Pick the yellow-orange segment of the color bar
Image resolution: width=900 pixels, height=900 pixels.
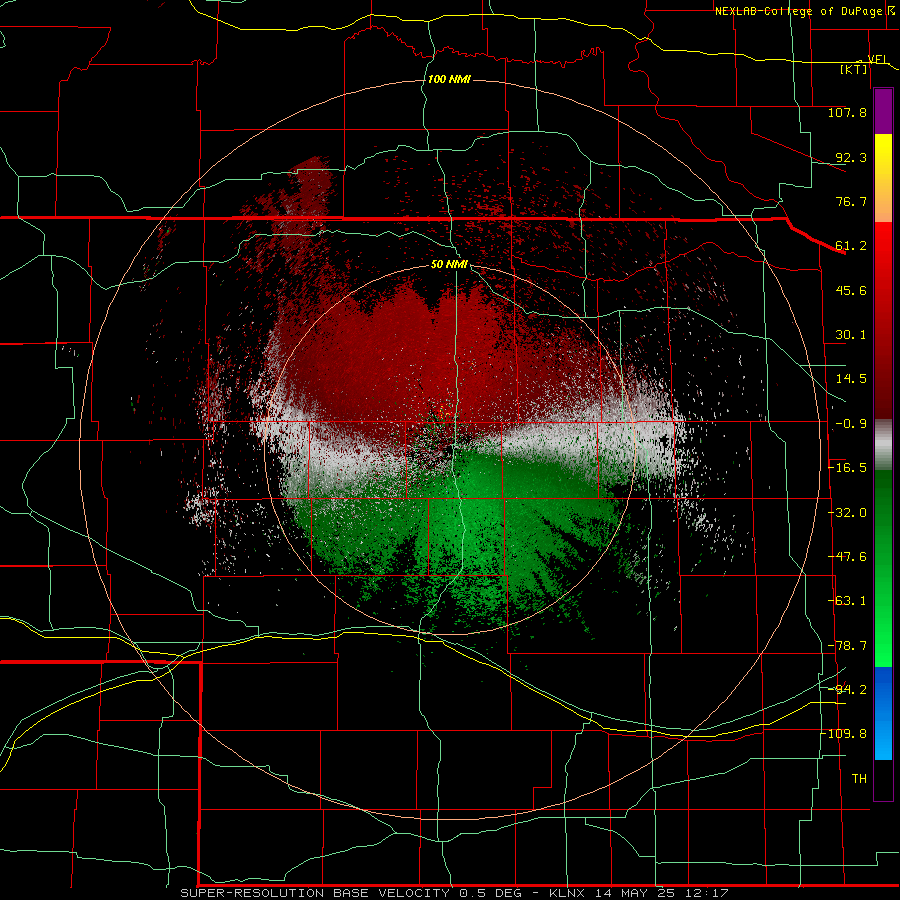(x=883, y=179)
